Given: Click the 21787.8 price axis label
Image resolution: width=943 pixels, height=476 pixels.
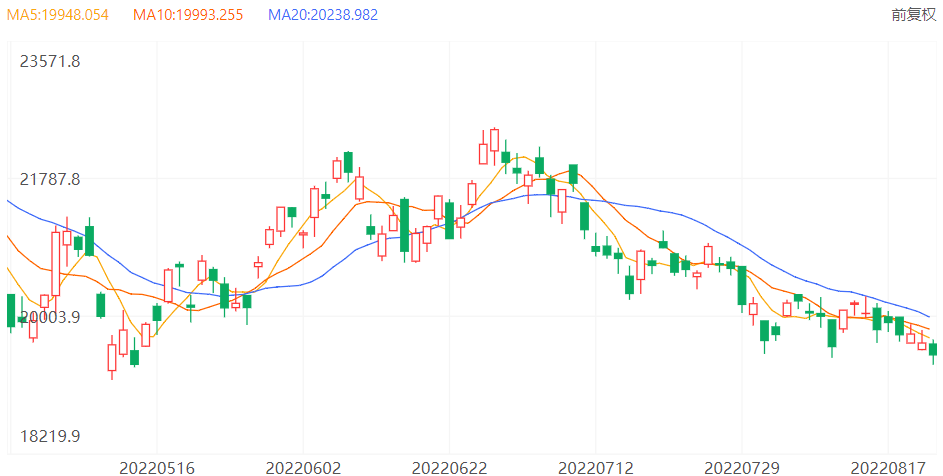Looking at the screenshot, I should [50, 179].
